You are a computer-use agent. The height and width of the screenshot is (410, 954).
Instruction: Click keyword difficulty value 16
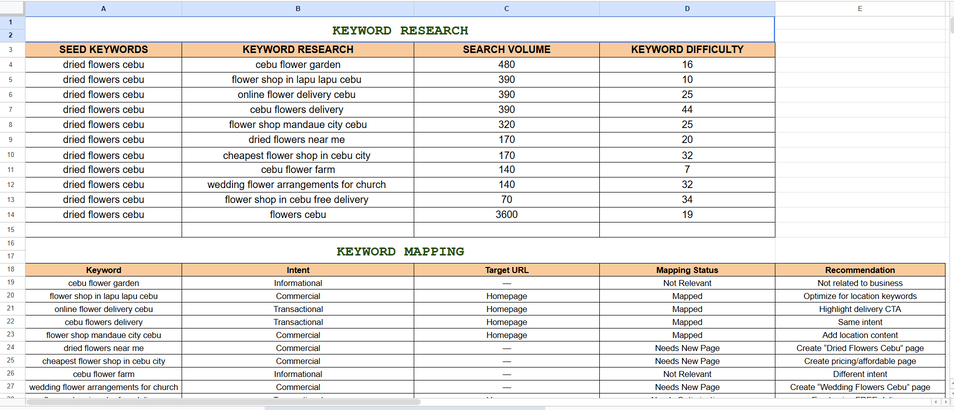687,64
